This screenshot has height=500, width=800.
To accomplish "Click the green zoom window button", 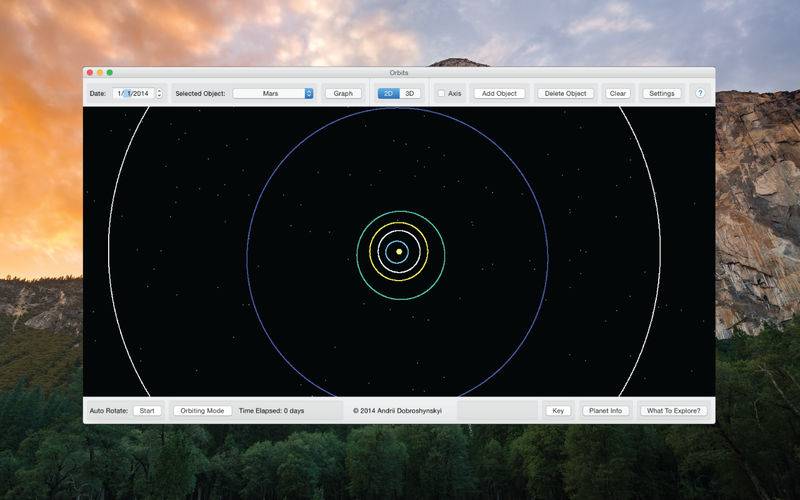I will pyautogui.click(x=110, y=73).
